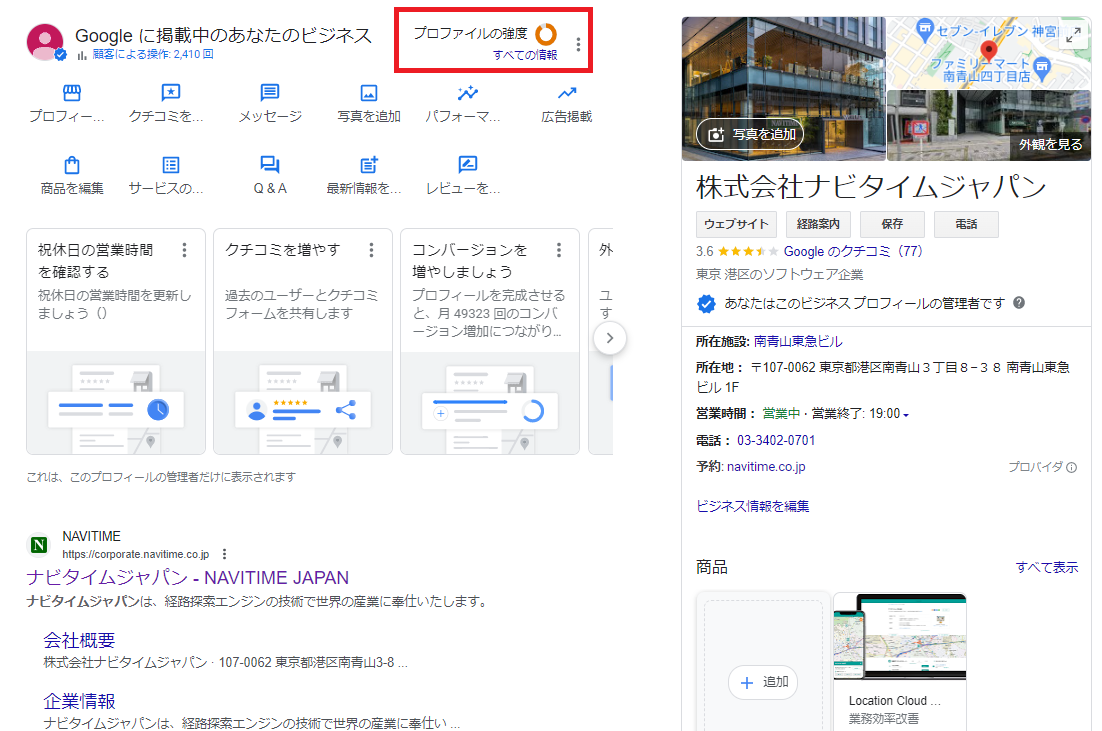Open the すべての情報 link
The width and height of the screenshot is (1102, 731).
coord(525,55)
